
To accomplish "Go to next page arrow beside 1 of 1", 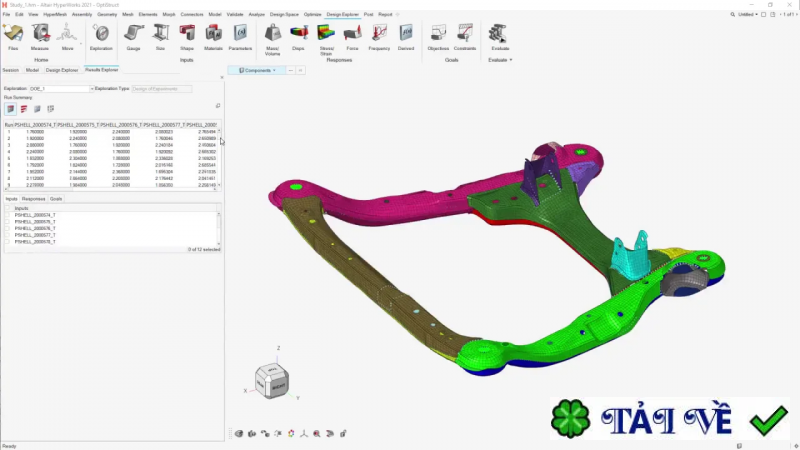I will click(796, 14).
